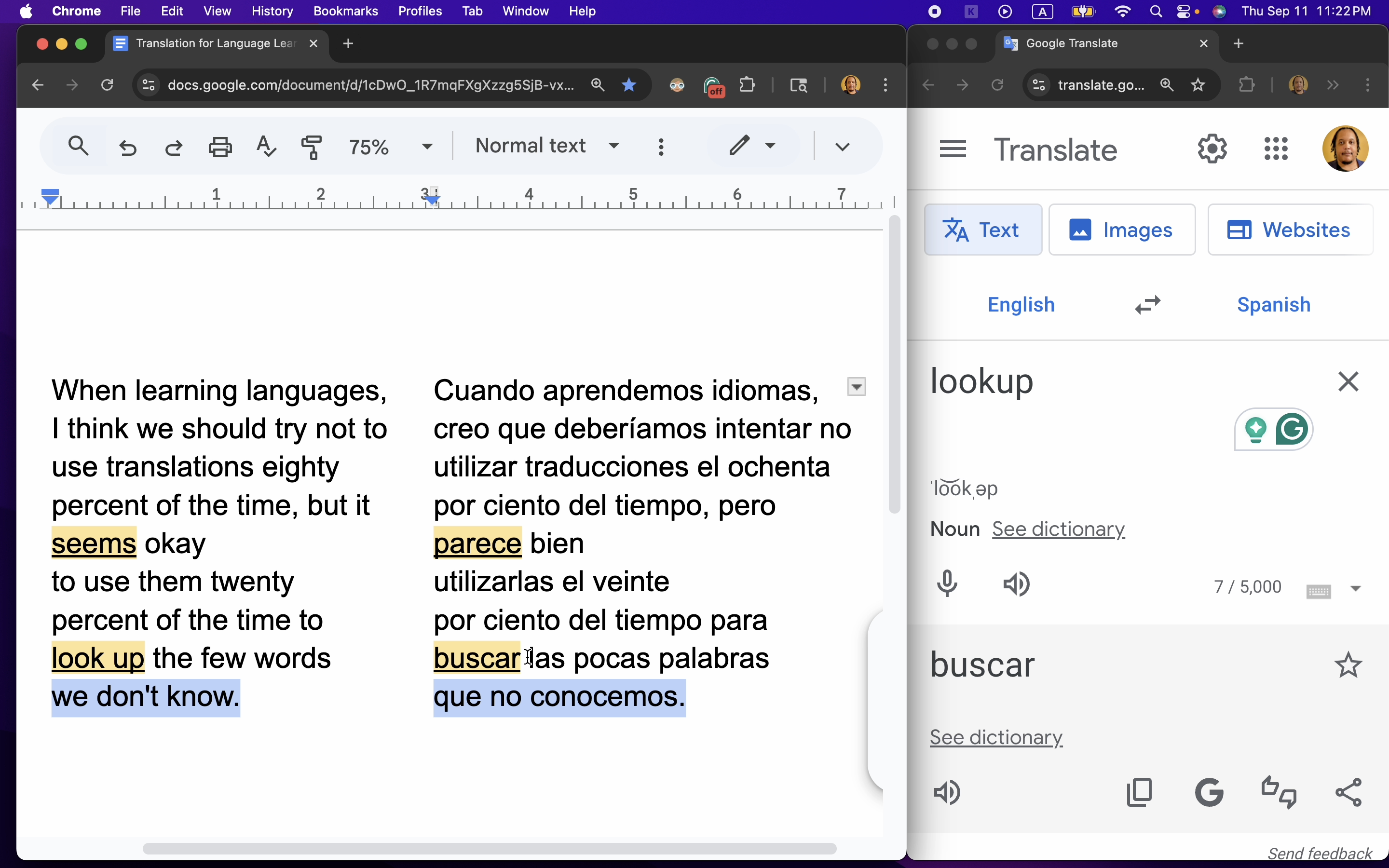Clear the source text 'lookup'

click(1348, 381)
